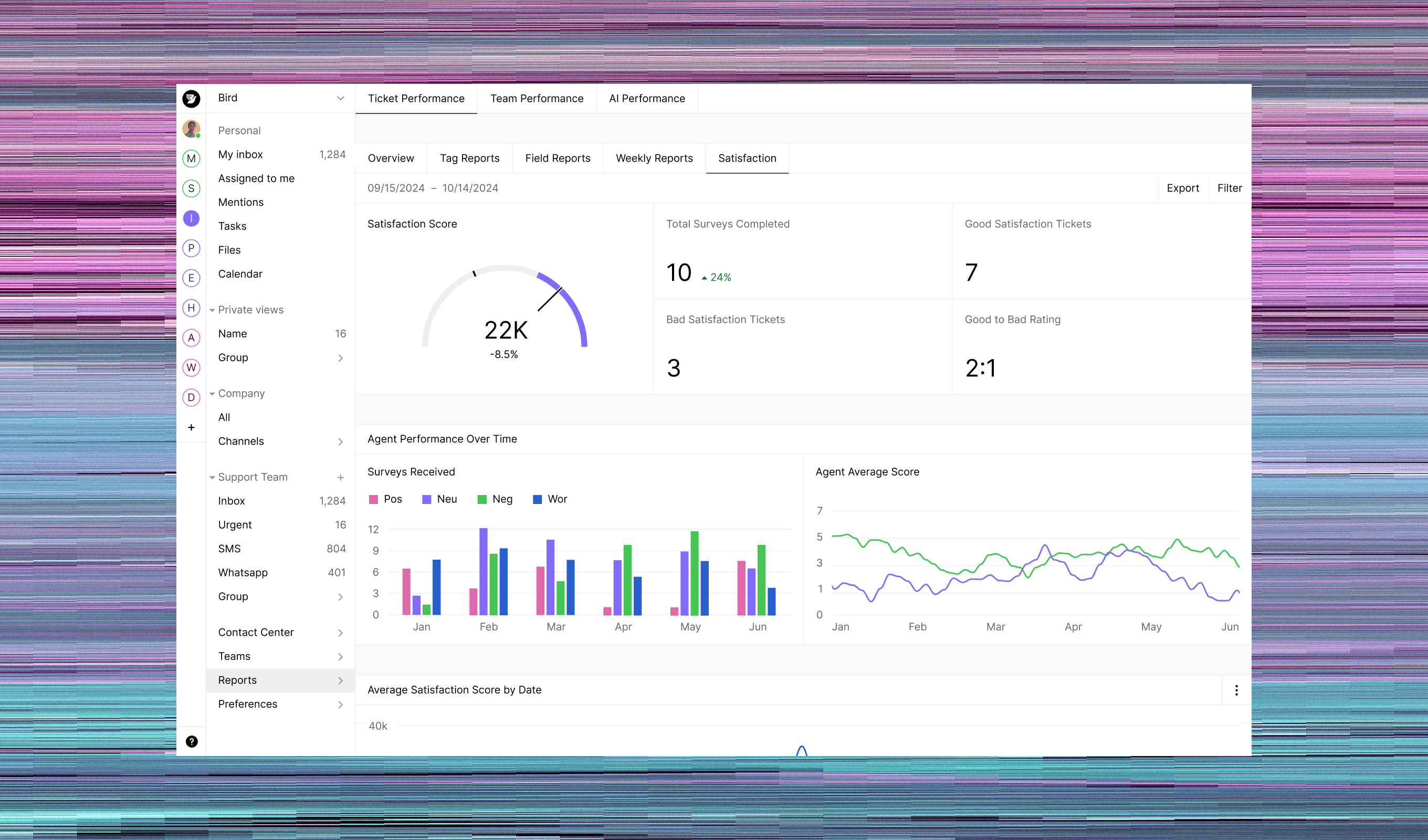
Task: Click the Satisfaction tab in reports
Action: [746, 158]
